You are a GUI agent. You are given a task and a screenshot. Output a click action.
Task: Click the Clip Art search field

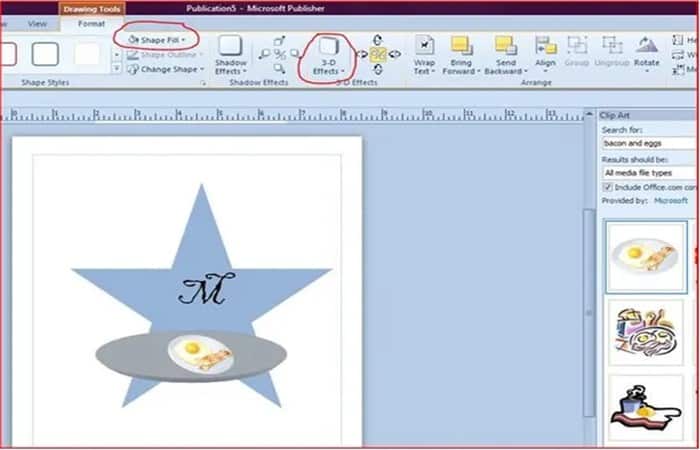pos(650,143)
